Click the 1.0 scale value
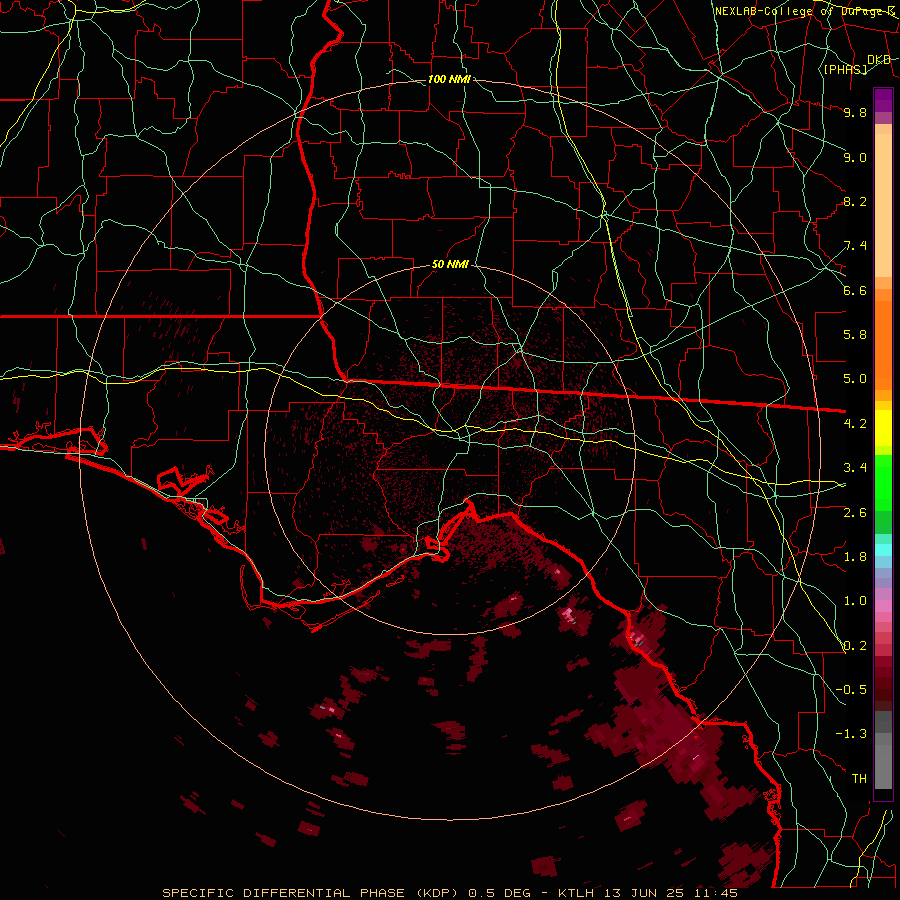The height and width of the screenshot is (900, 900). pos(855,601)
